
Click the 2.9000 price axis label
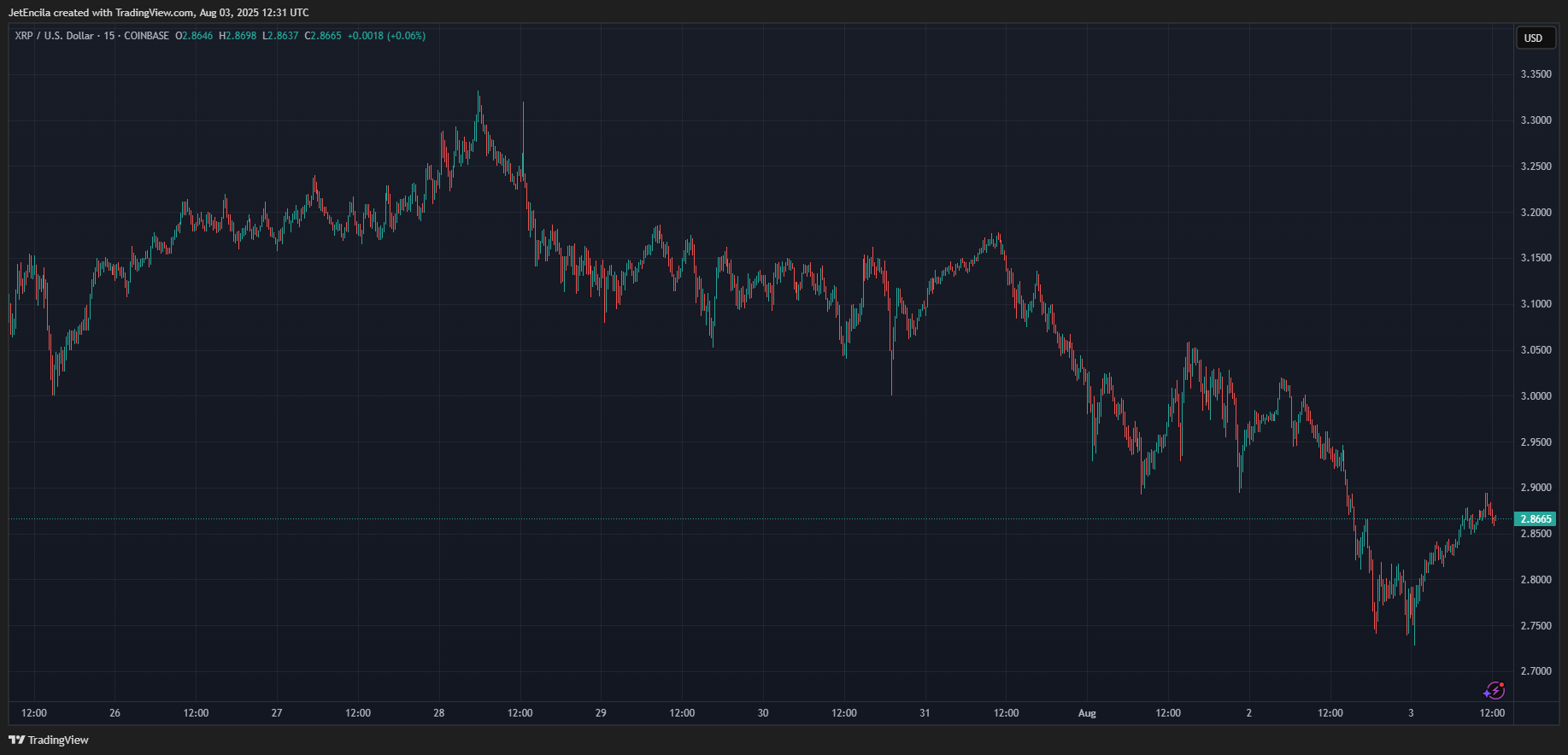click(1536, 488)
